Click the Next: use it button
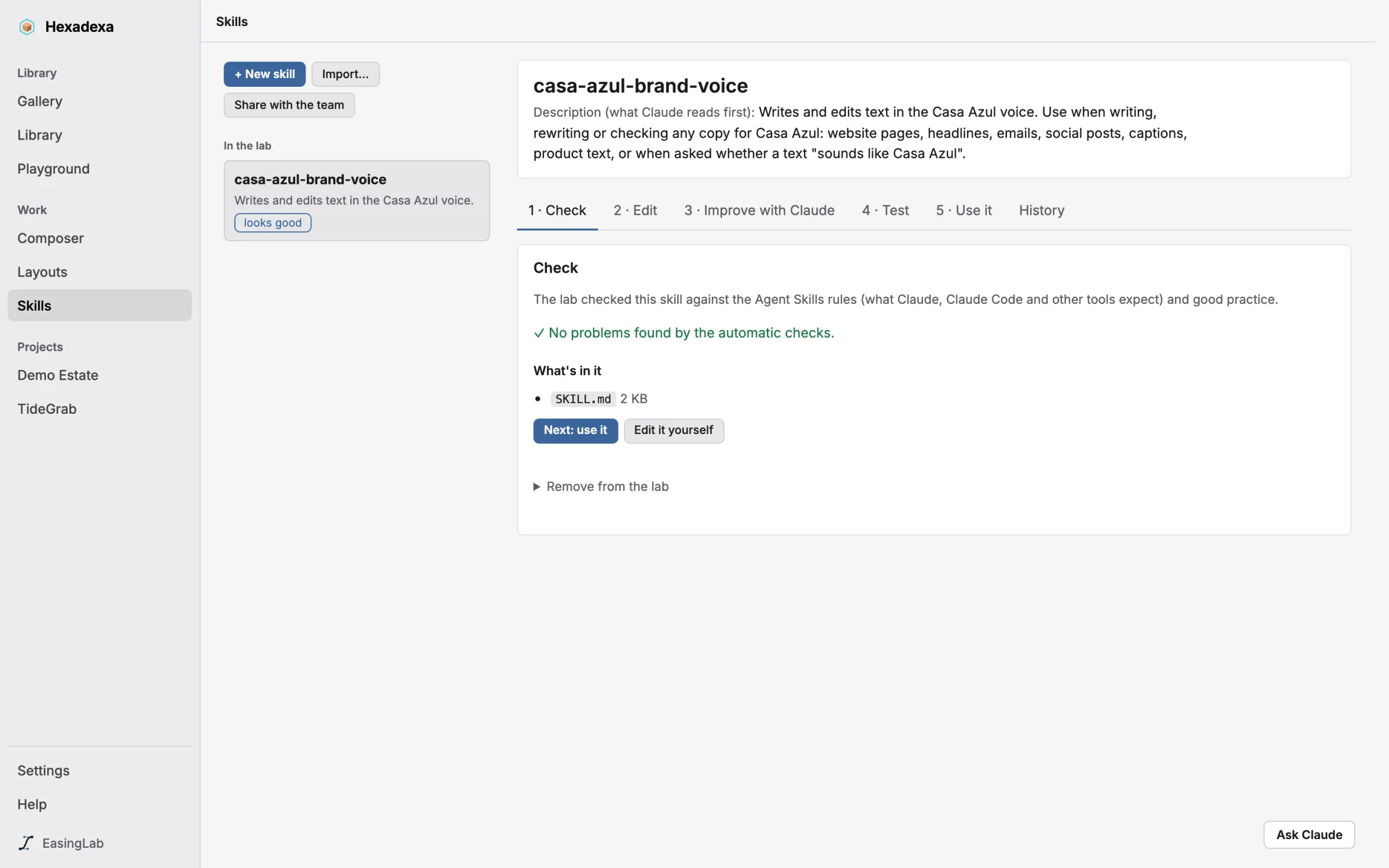The width and height of the screenshot is (1389, 868). point(575,431)
